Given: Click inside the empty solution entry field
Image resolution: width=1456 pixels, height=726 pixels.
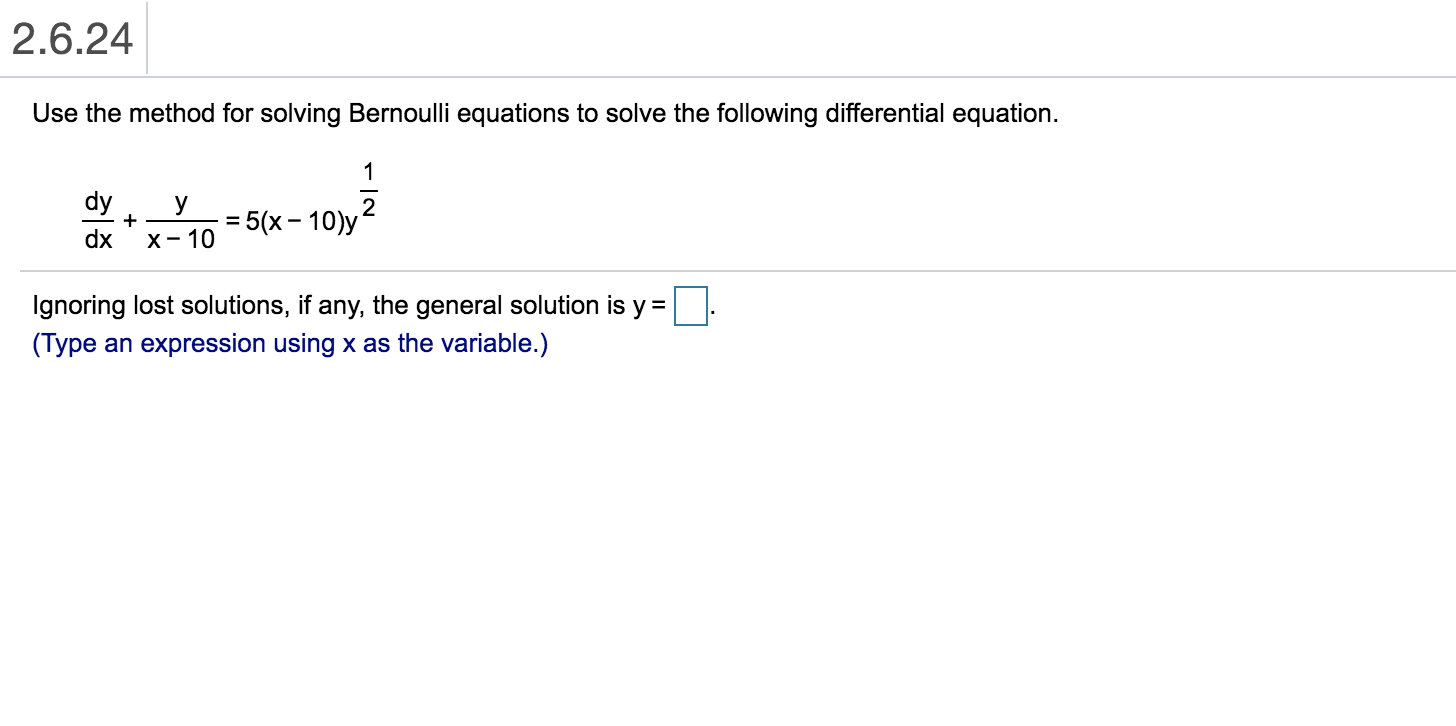Looking at the screenshot, I should point(690,306).
